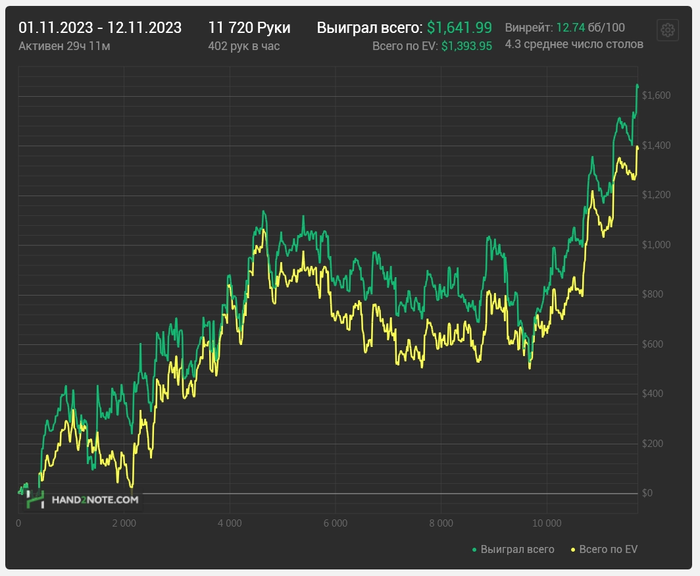700x576 pixels.
Task: Click the $1,400 y-axis label
Action: (656, 145)
